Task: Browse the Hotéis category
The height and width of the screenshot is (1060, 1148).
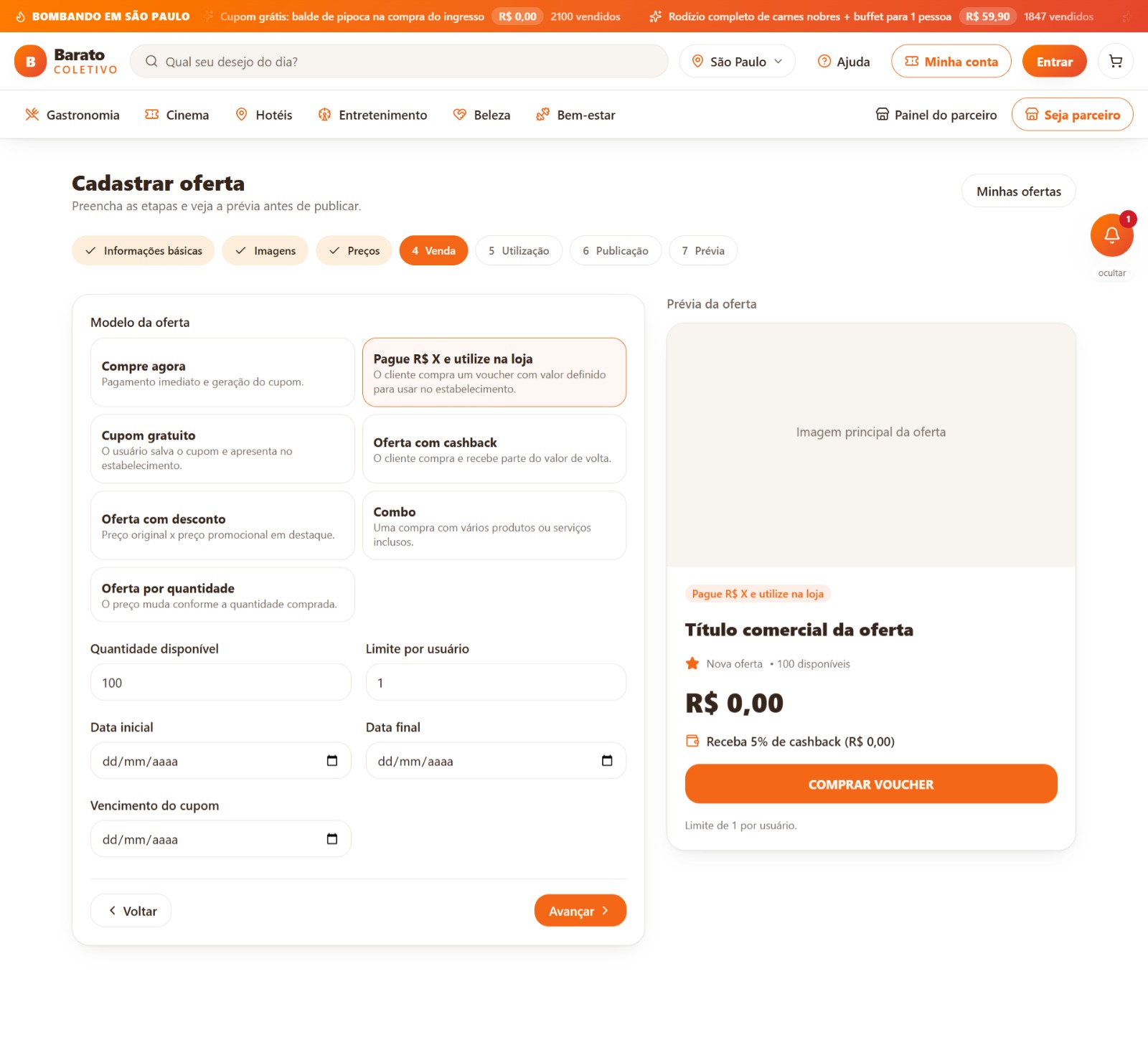Action: click(264, 115)
